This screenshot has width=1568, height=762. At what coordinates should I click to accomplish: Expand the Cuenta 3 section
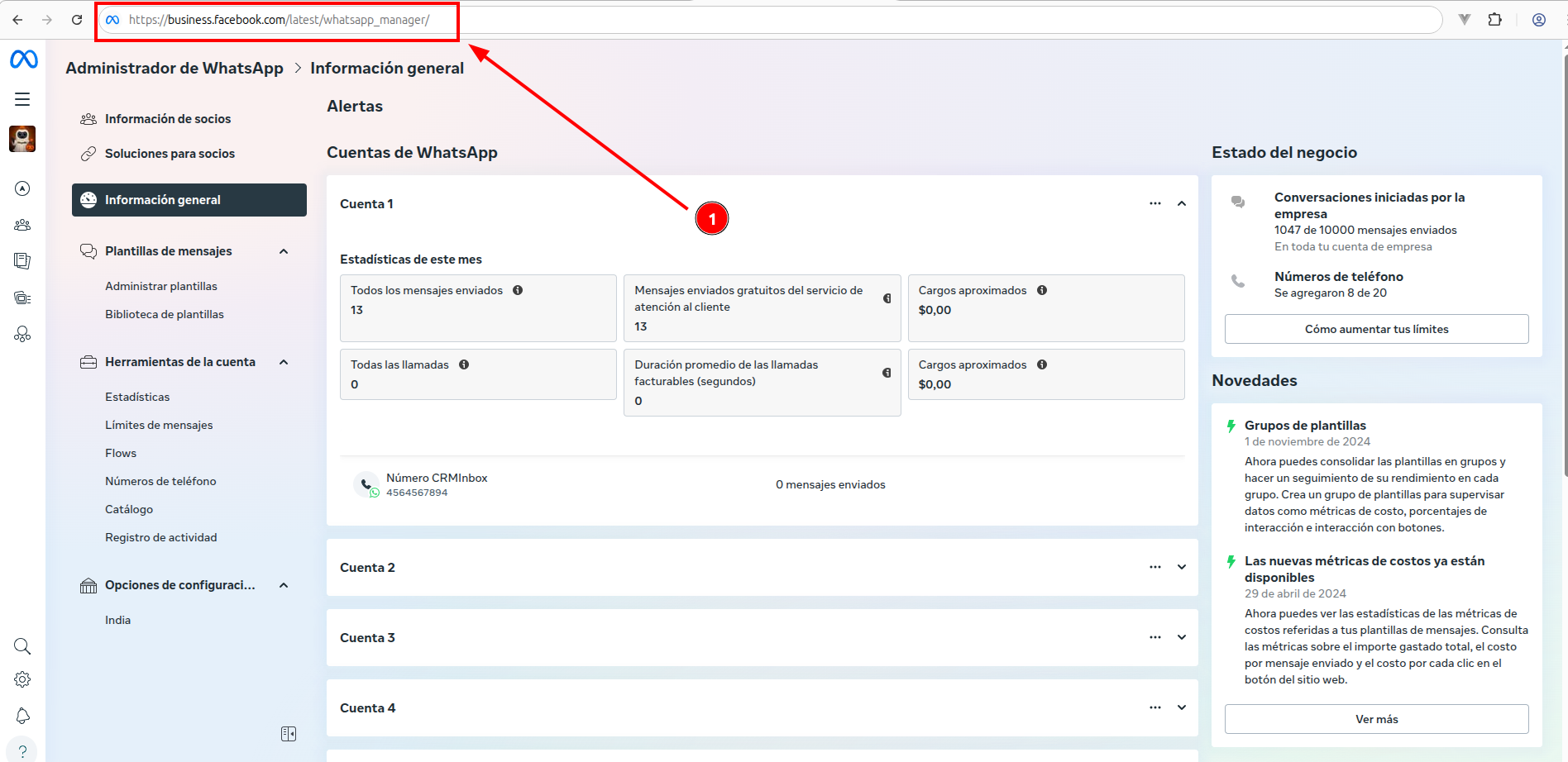[1182, 637]
